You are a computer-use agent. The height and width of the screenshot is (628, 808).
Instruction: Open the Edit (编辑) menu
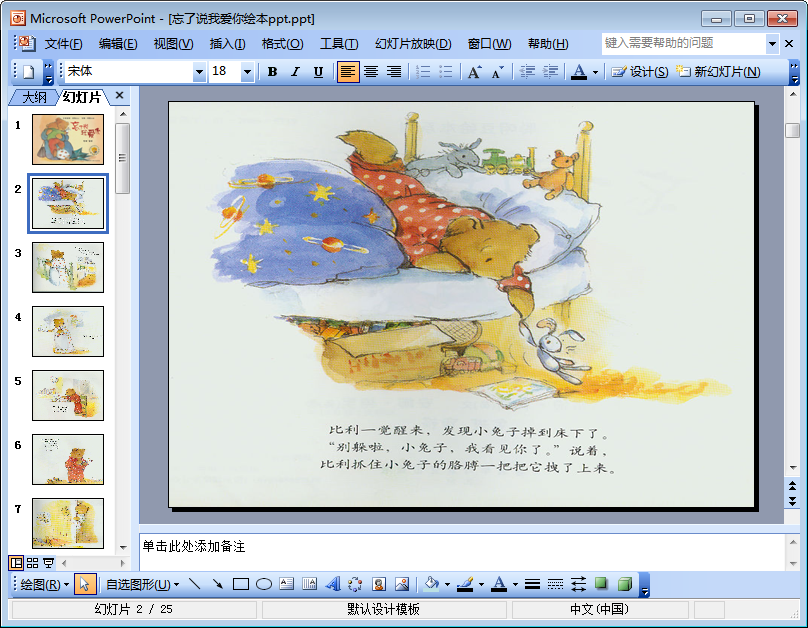click(118, 44)
